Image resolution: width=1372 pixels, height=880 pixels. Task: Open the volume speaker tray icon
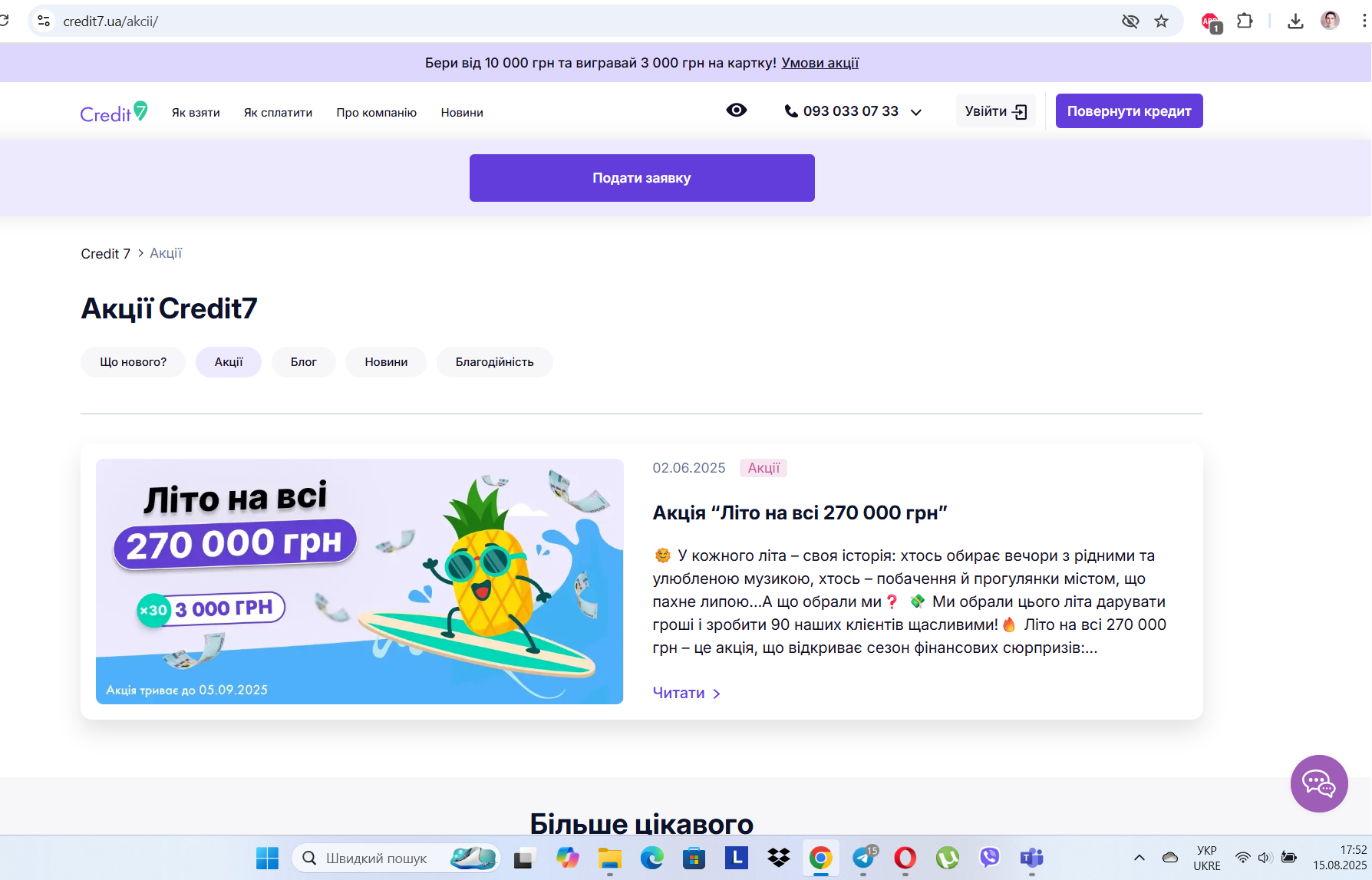click(x=1265, y=858)
